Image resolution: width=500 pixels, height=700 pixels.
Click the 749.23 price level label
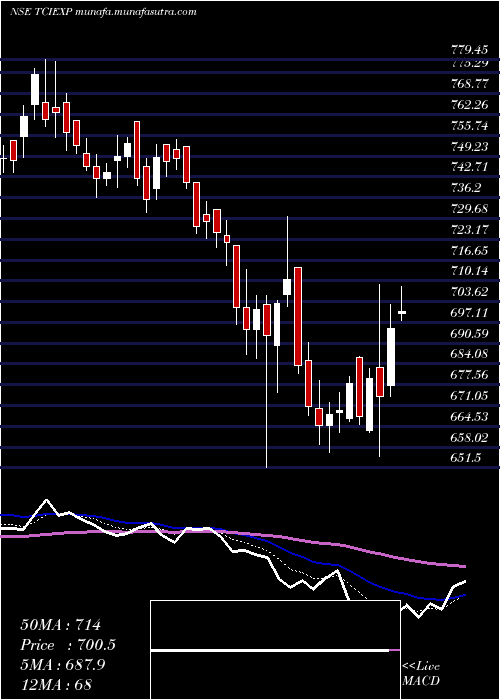(x=469, y=146)
